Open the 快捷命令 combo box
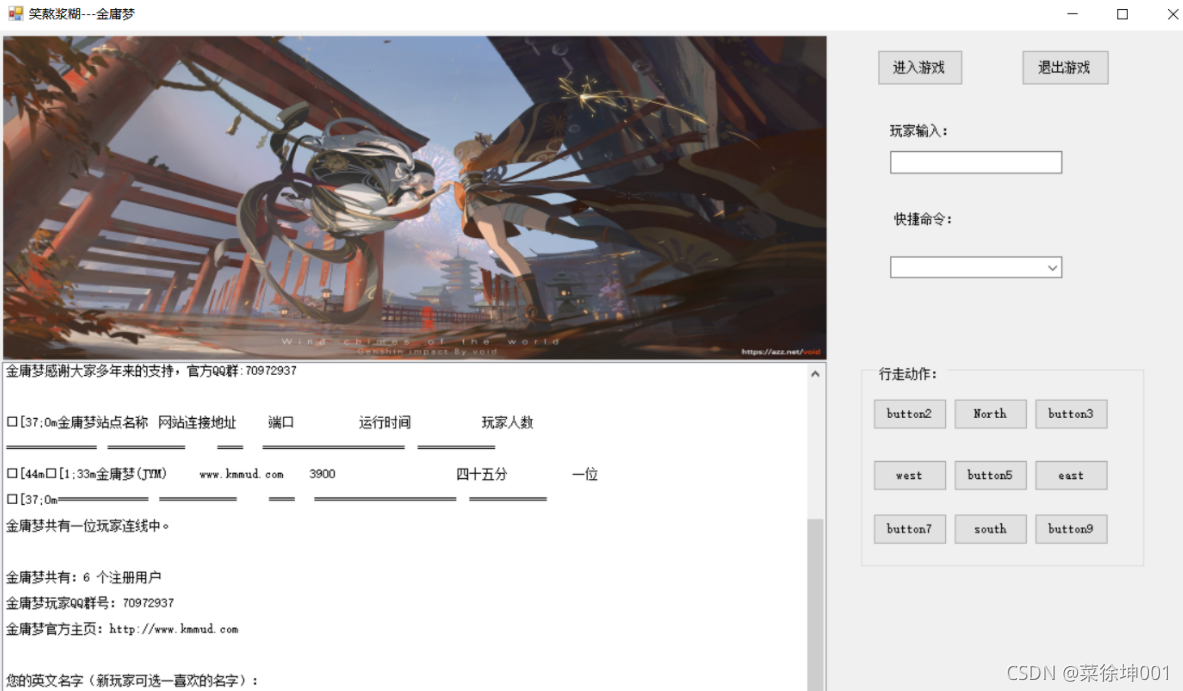 976,267
